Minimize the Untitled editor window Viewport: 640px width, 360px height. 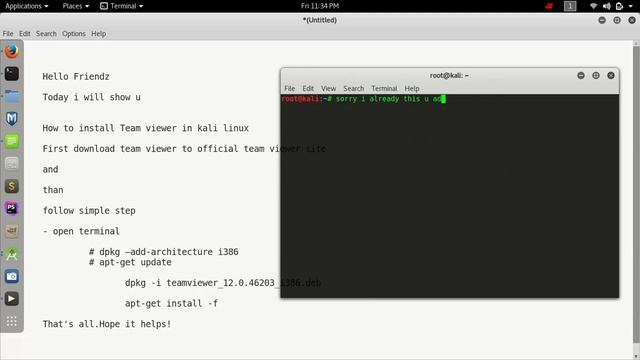point(602,20)
